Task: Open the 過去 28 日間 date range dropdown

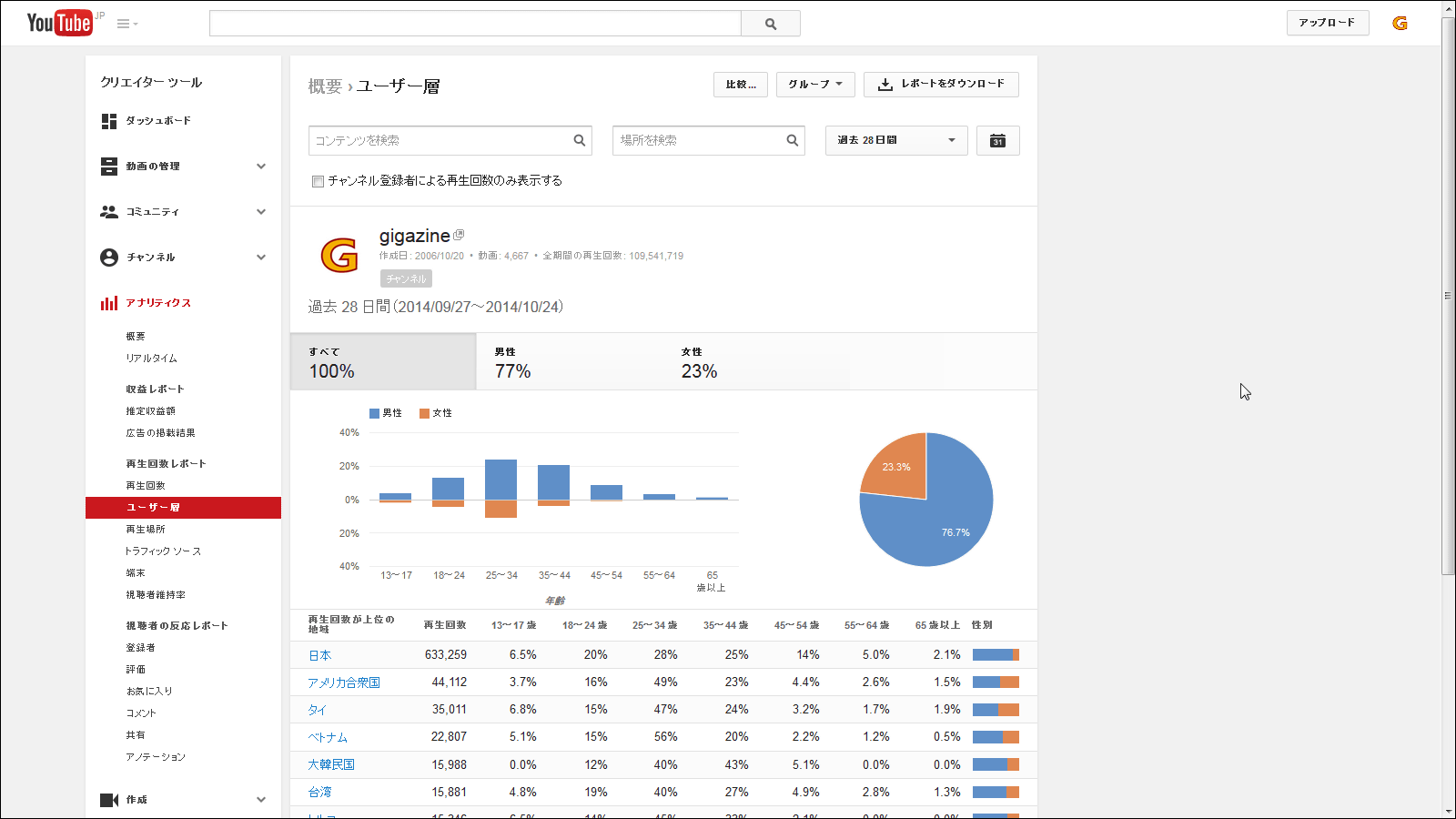Action: pyautogui.click(x=895, y=140)
